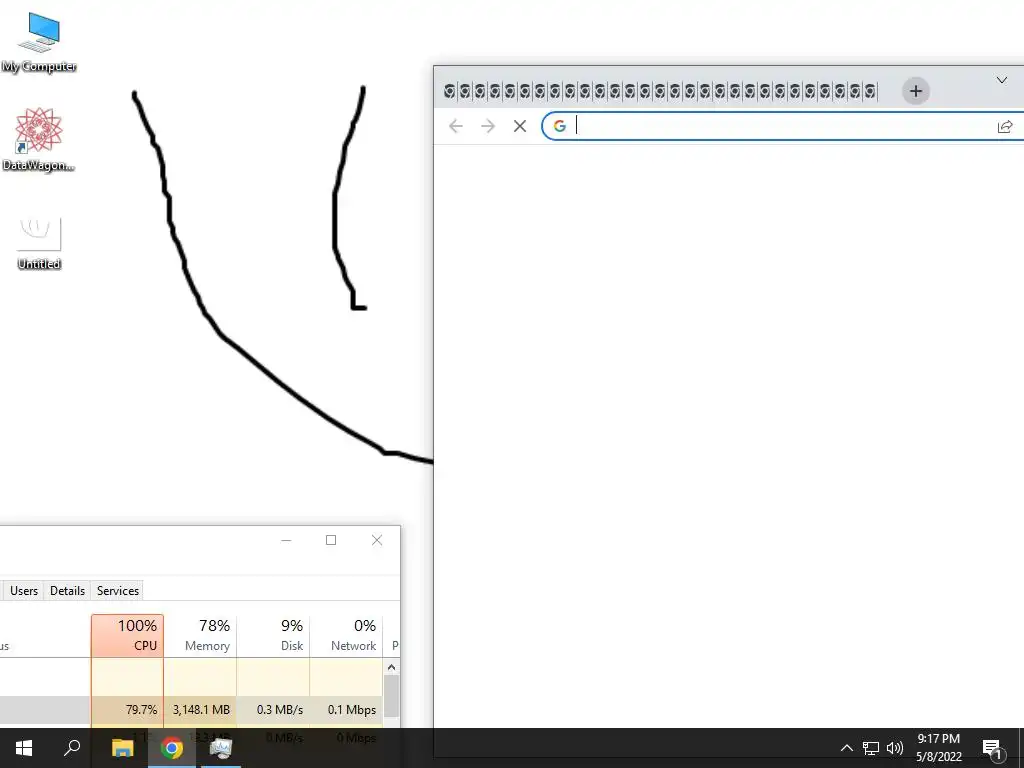Click the Google logo in the address bar
This screenshot has width=1024, height=768.
(x=560, y=126)
